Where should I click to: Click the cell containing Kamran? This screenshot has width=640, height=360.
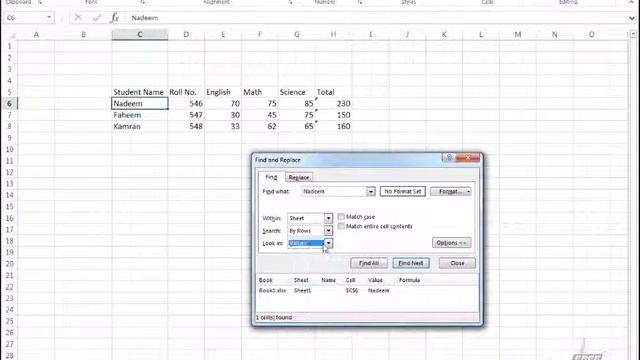(x=140, y=127)
